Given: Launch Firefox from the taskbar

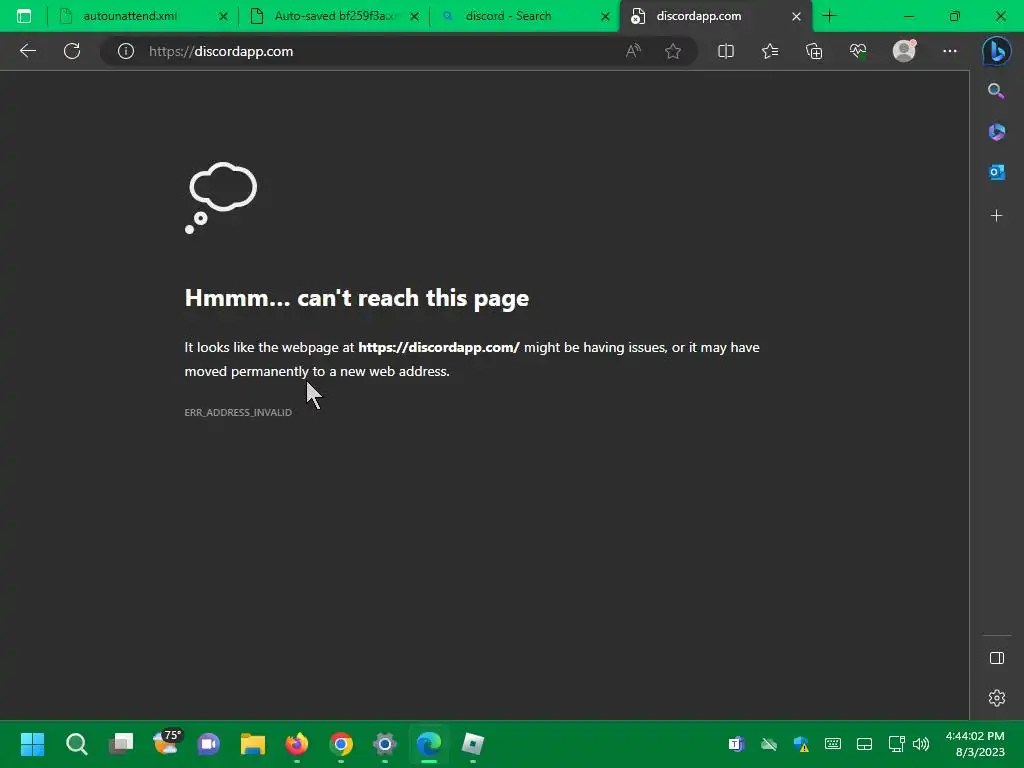Looking at the screenshot, I should pos(296,744).
